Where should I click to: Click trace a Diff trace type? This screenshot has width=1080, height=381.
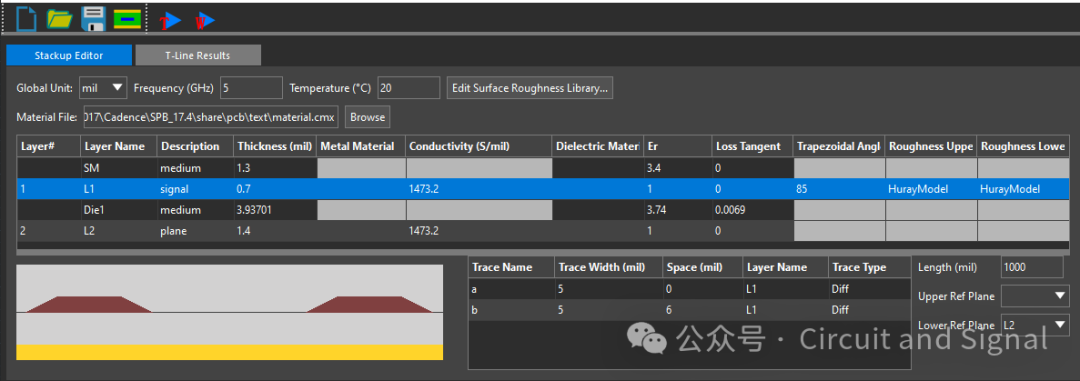click(x=869, y=289)
